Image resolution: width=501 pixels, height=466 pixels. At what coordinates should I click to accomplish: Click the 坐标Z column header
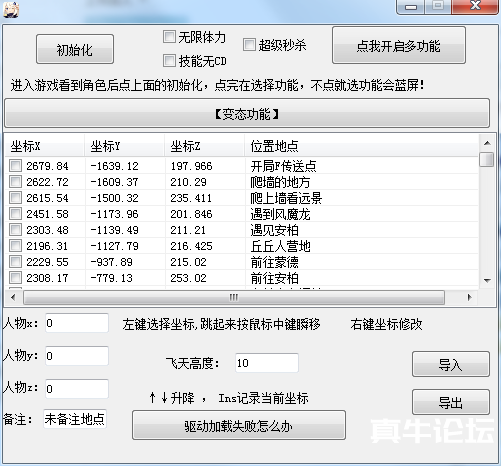204,146
